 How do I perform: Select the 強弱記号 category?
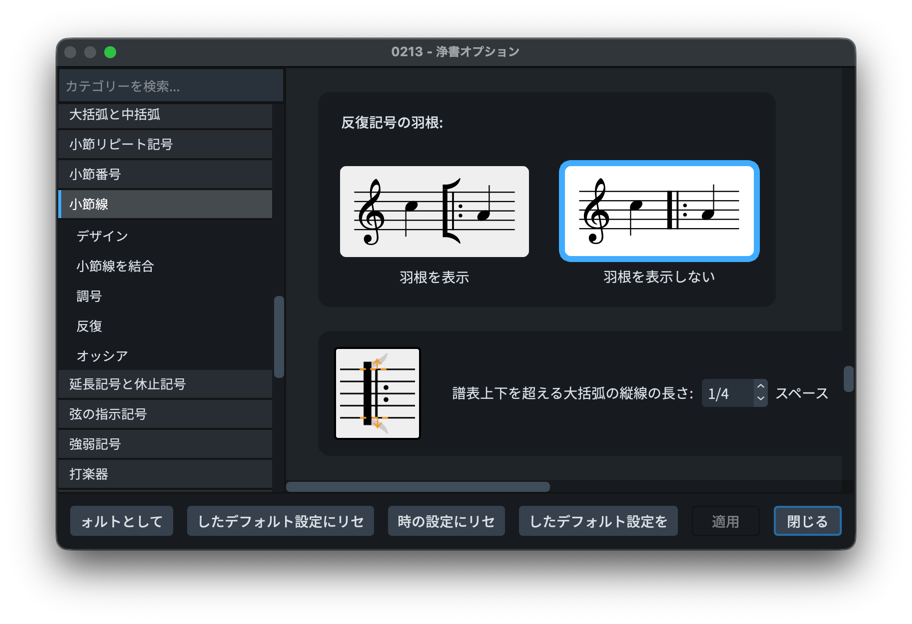[165, 444]
